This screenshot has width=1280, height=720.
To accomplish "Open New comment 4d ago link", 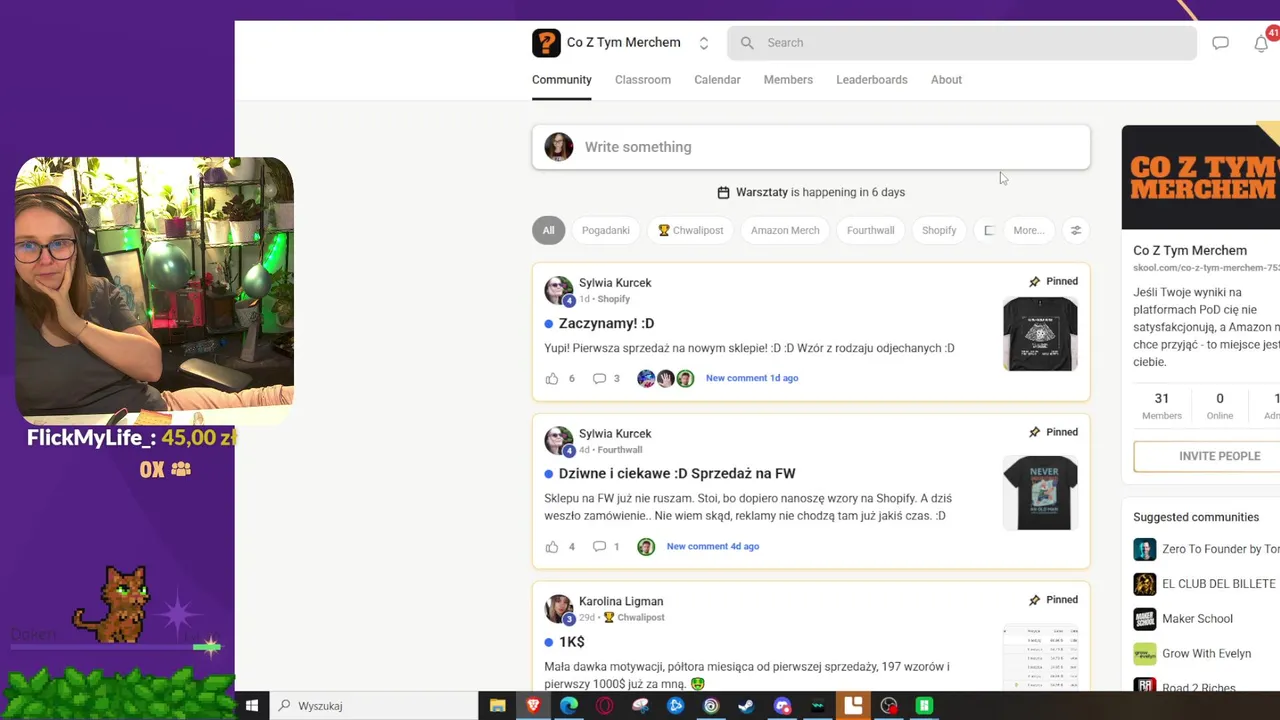I will [713, 546].
